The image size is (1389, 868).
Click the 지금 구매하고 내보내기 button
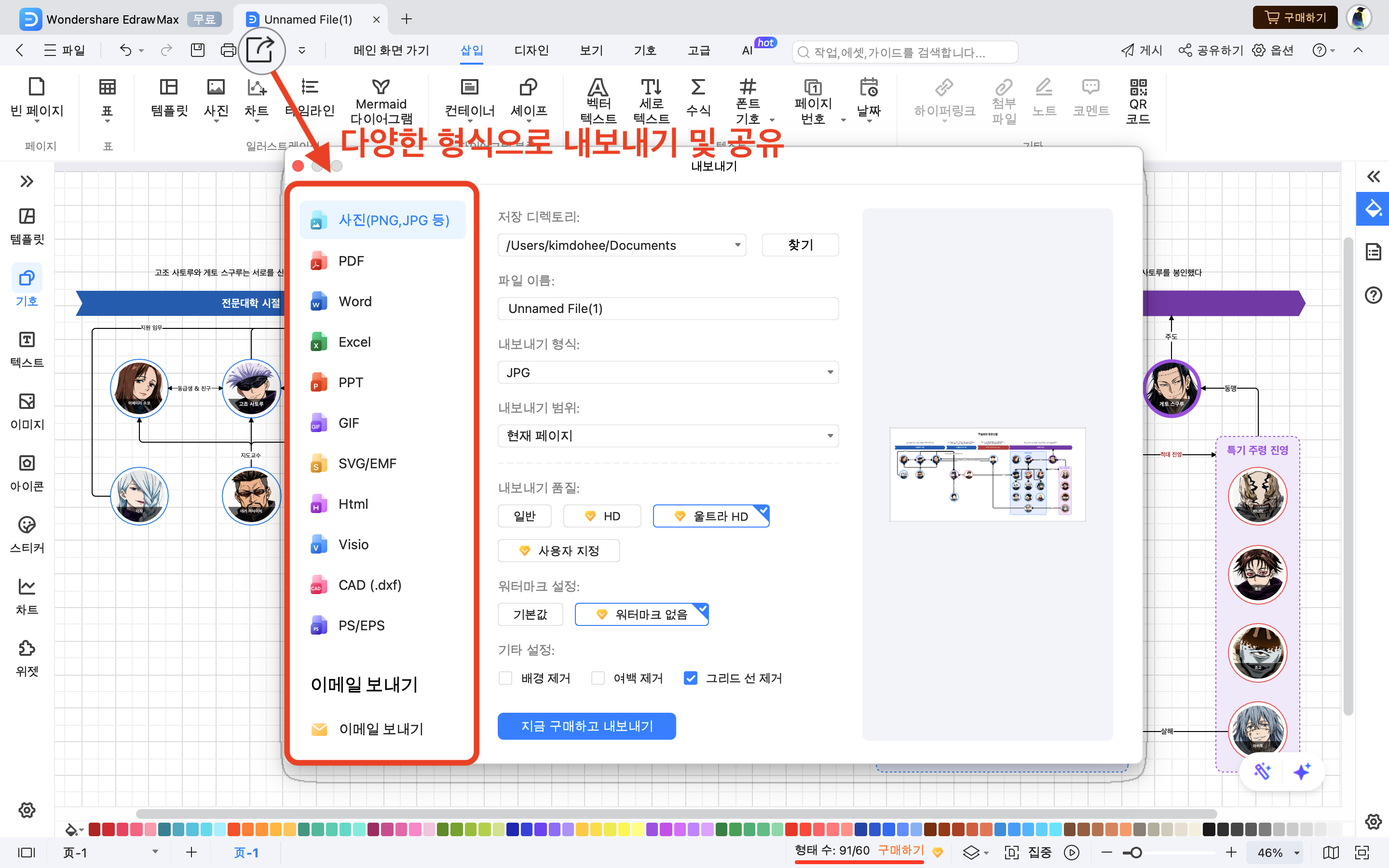tap(586, 726)
